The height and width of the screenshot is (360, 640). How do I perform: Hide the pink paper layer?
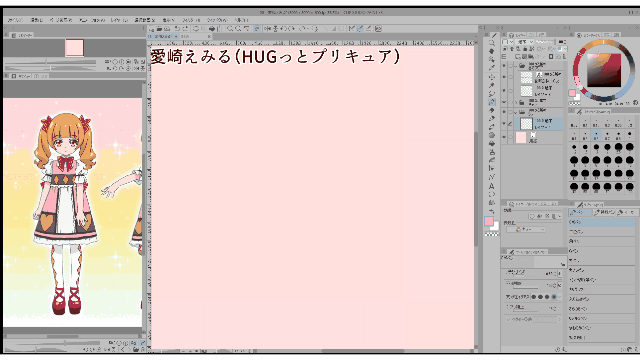pyautogui.click(x=504, y=137)
